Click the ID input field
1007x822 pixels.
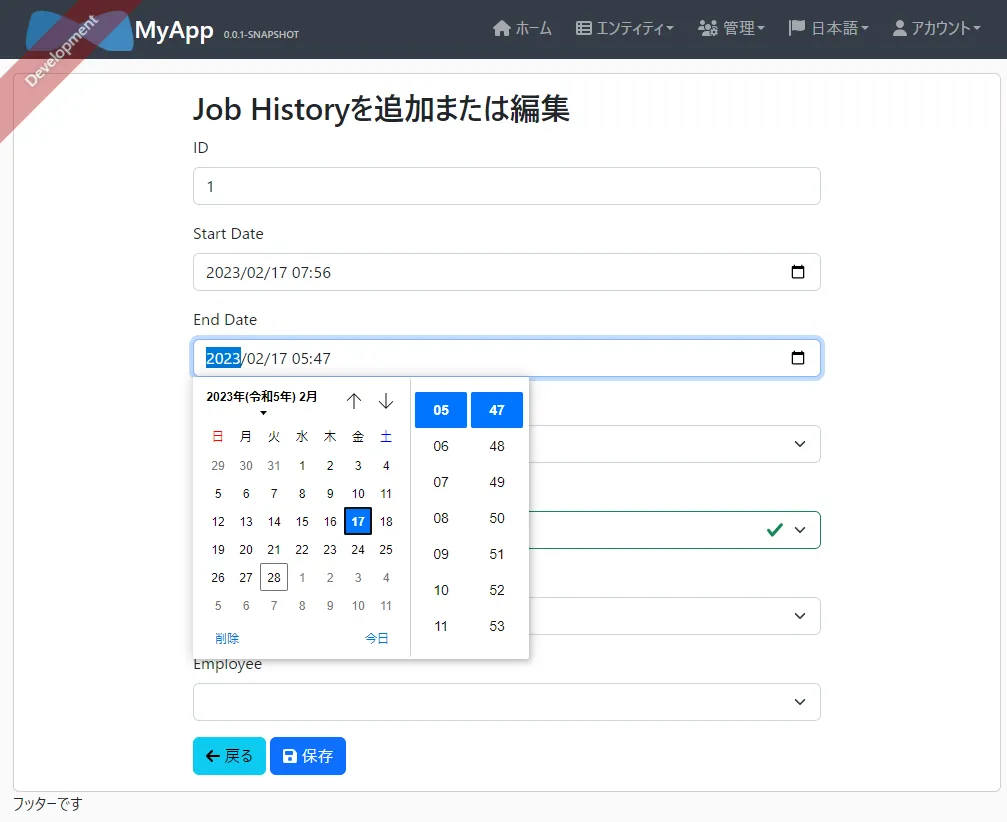coord(507,186)
